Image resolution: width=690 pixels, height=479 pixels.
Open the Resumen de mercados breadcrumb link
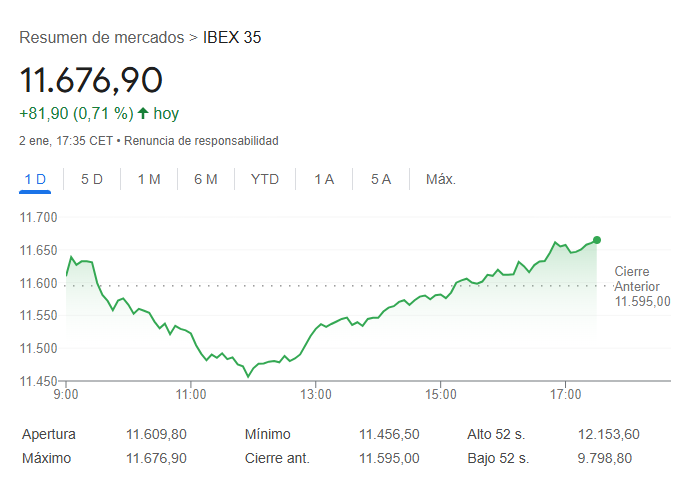pyautogui.click(x=101, y=38)
